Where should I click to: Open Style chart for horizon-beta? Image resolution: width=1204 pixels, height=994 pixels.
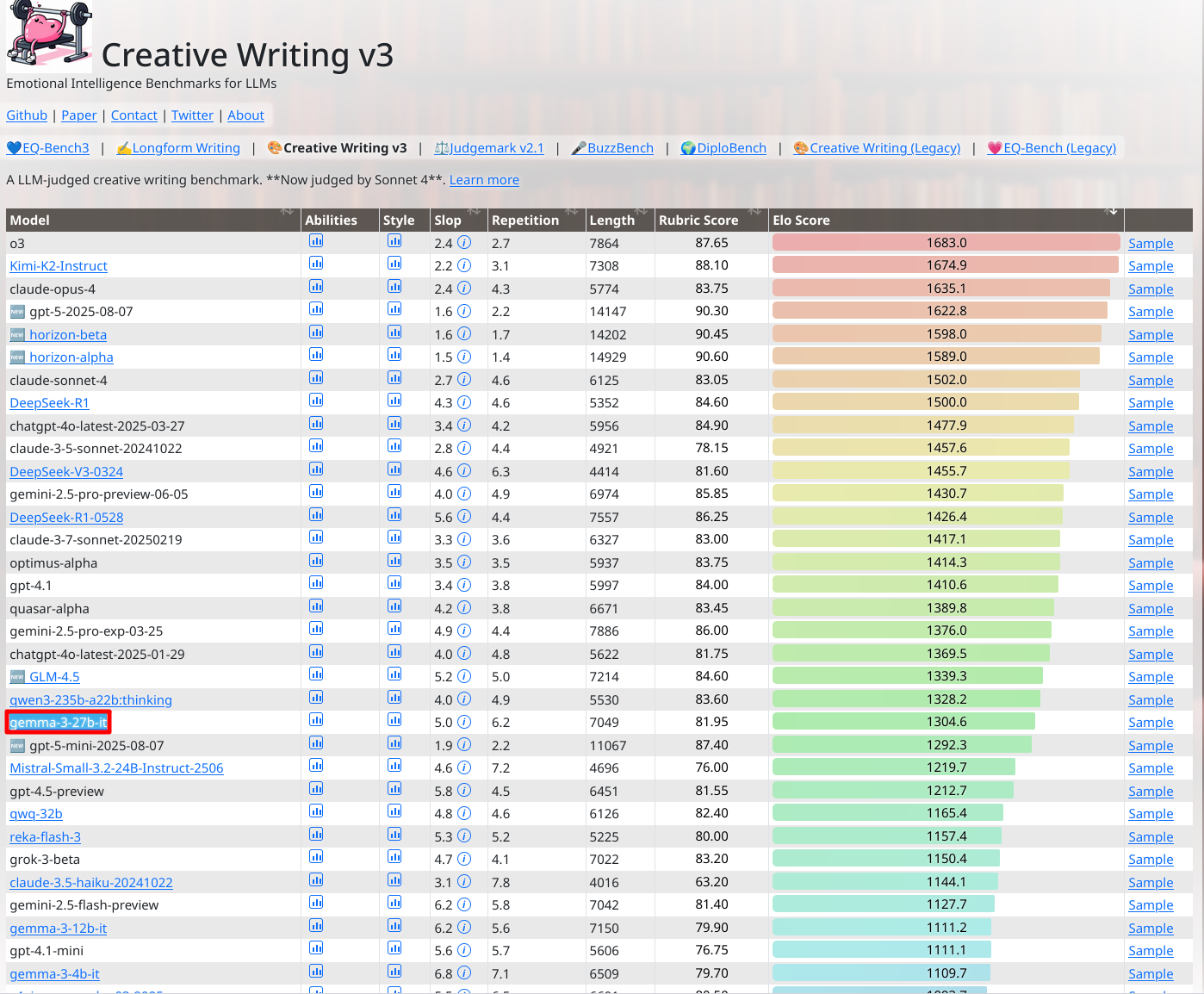pyautogui.click(x=394, y=332)
